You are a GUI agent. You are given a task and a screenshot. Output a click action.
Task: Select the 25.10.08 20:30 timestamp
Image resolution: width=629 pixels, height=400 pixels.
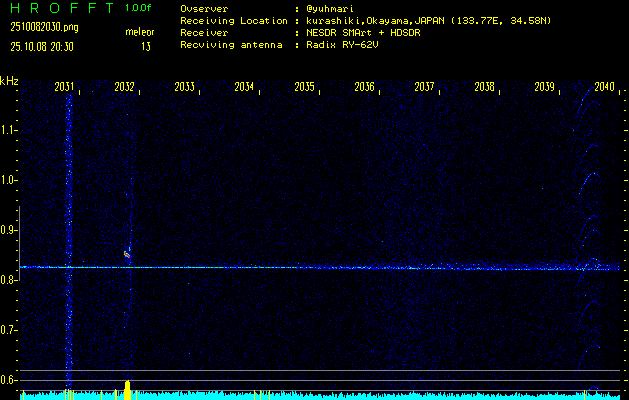(x=42, y=46)
